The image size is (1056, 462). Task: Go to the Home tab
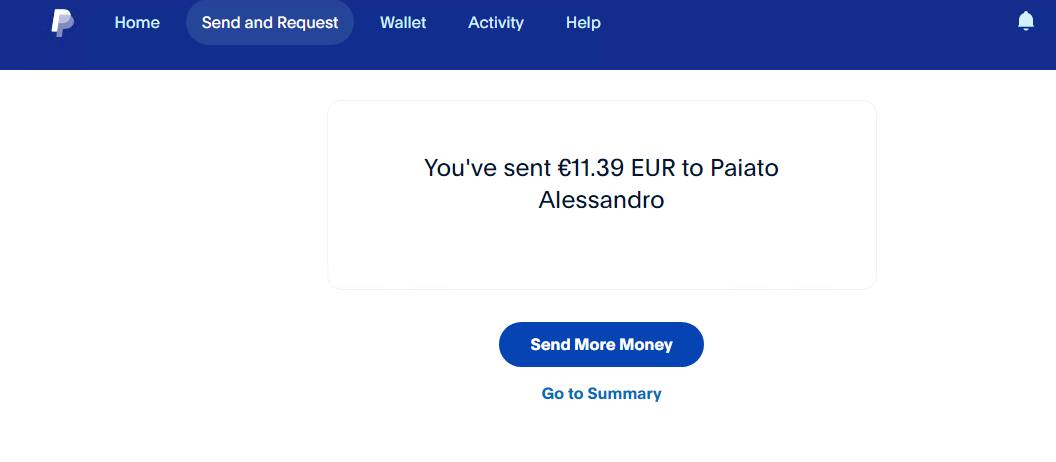tap(137, 22)
